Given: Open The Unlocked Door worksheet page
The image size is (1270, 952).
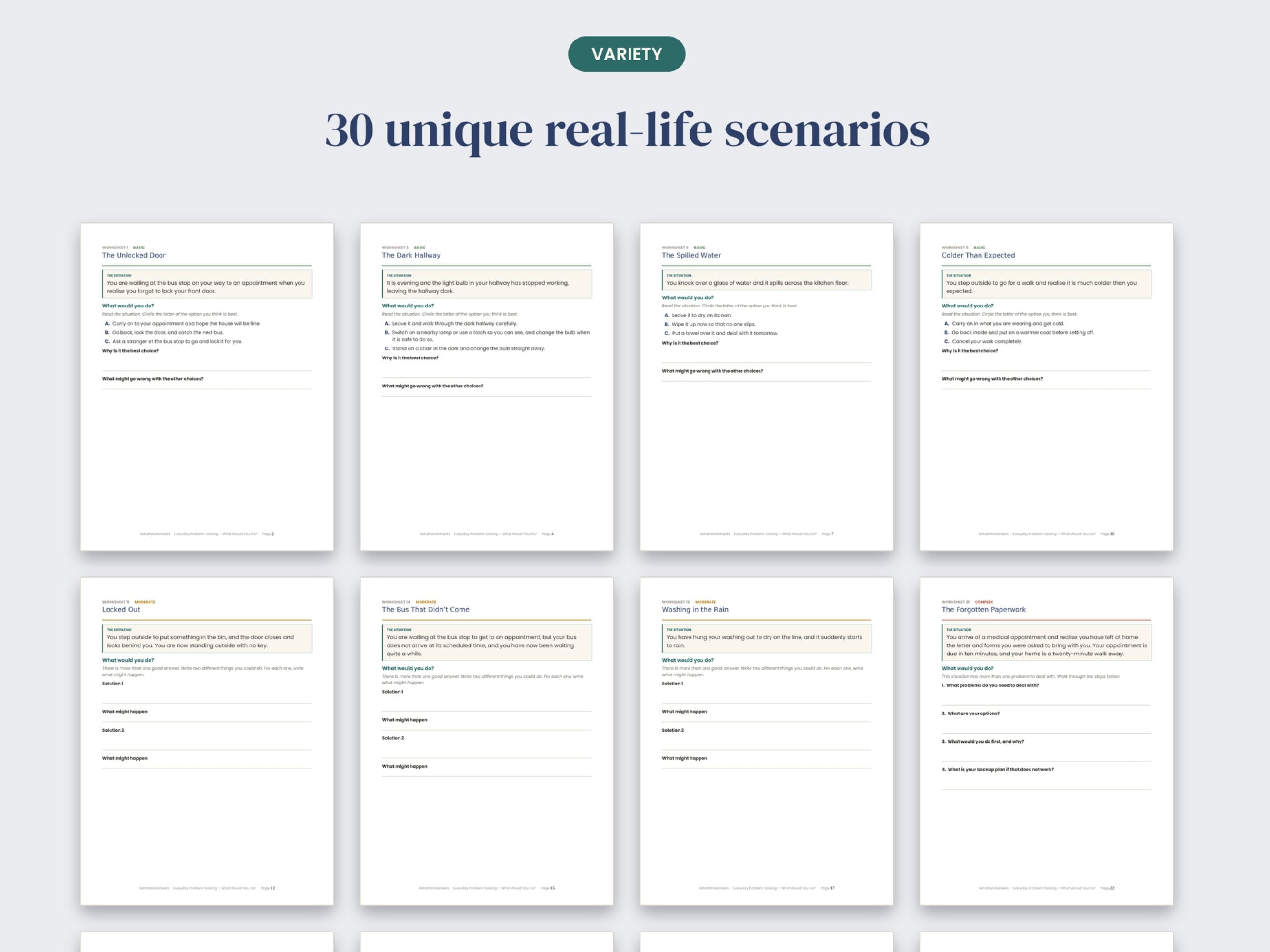Looking at the screenshot, I should point(207,387).
